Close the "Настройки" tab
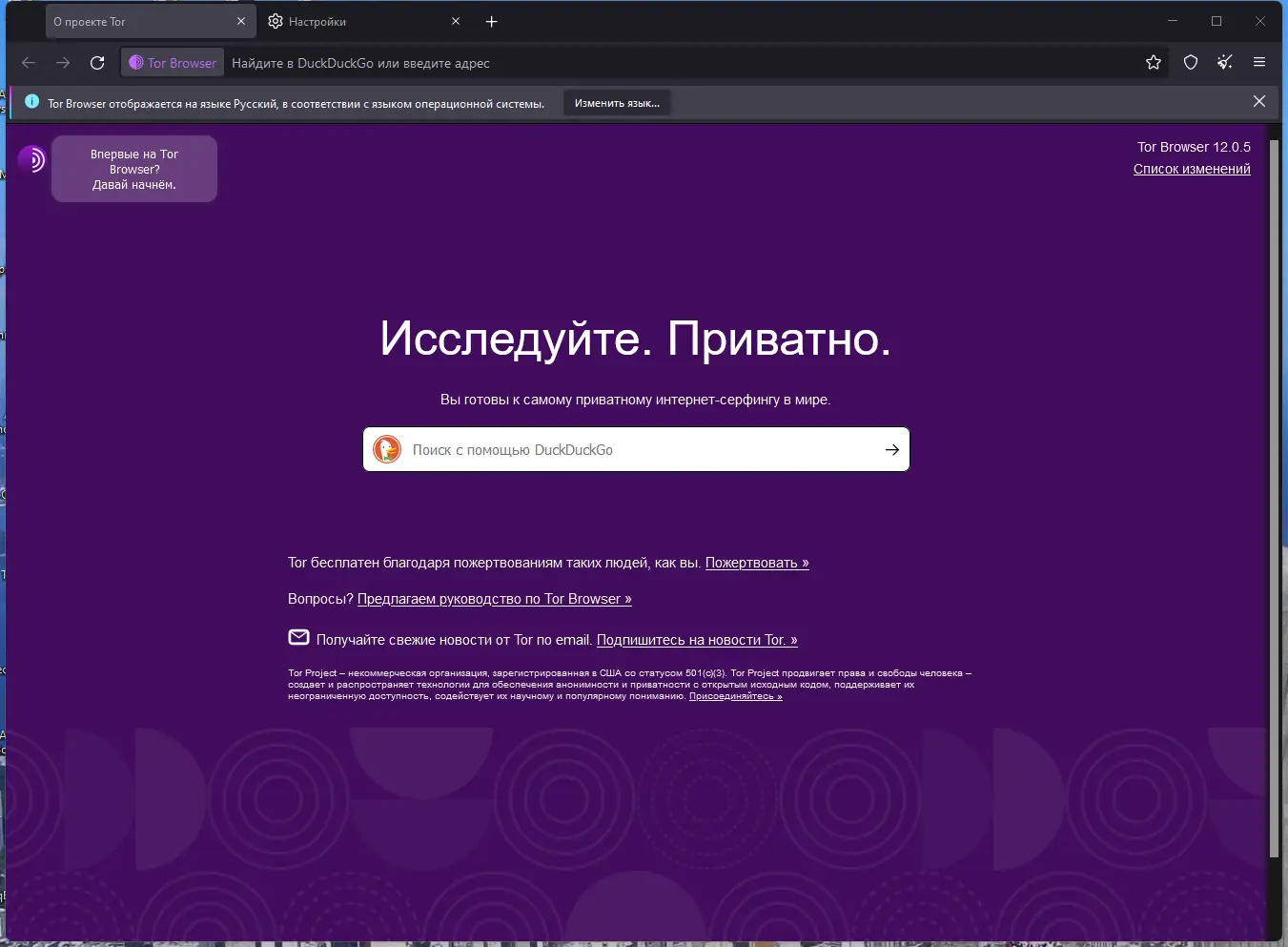 (456, 21)
